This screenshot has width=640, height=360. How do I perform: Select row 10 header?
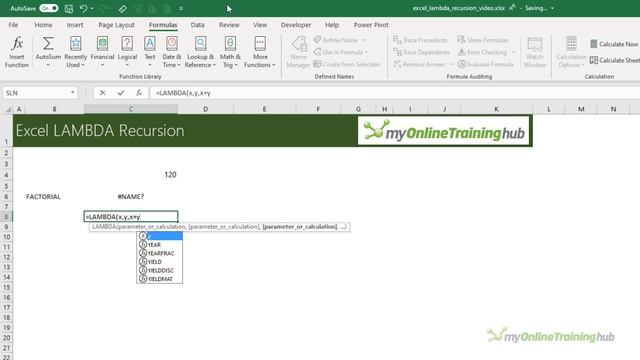click(x=7, y=237)
